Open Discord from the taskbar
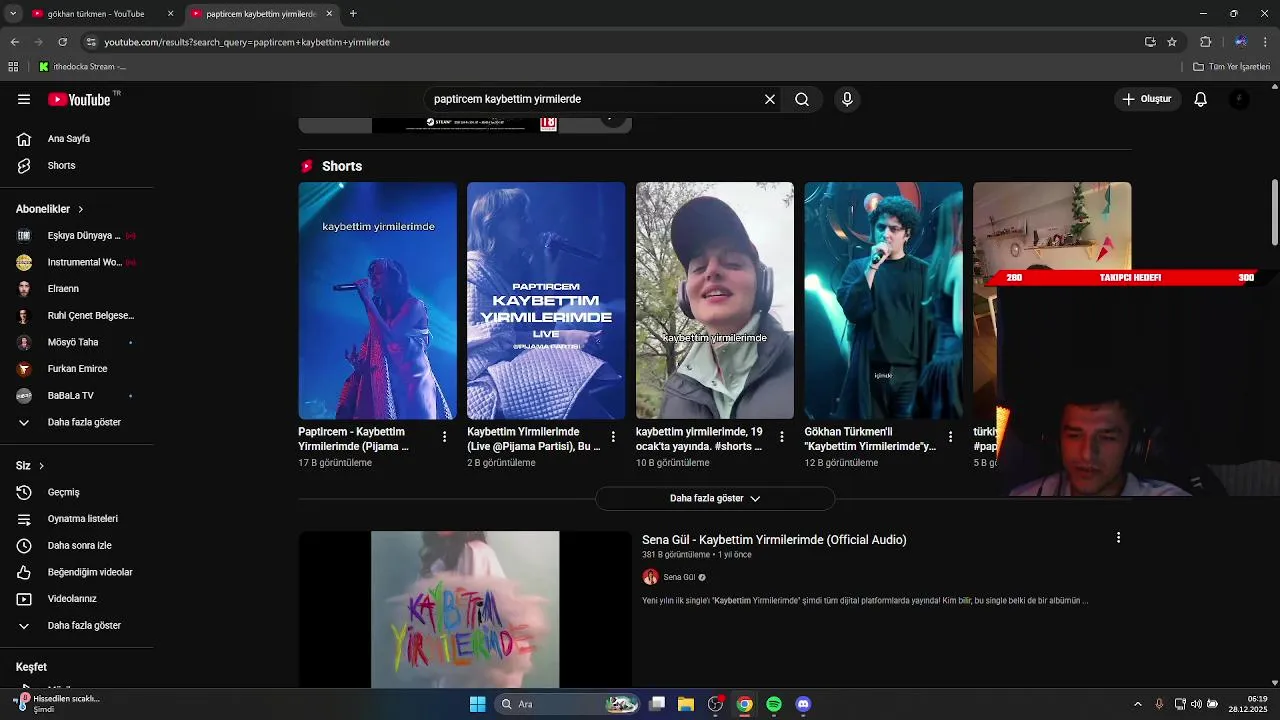 tap(803, 704)
